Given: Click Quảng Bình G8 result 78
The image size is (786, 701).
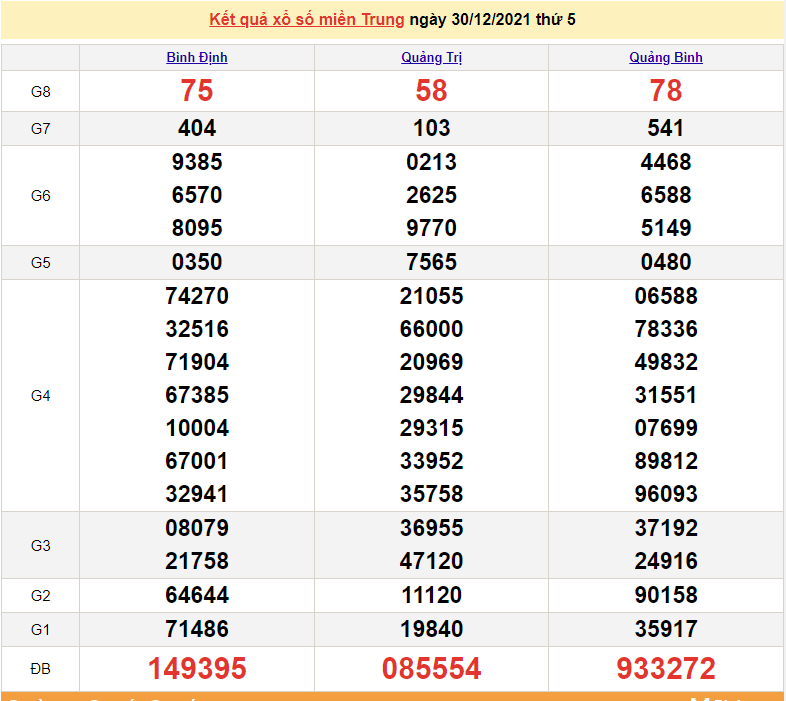Looking at the screenshot, I should (x=666, y=91).
